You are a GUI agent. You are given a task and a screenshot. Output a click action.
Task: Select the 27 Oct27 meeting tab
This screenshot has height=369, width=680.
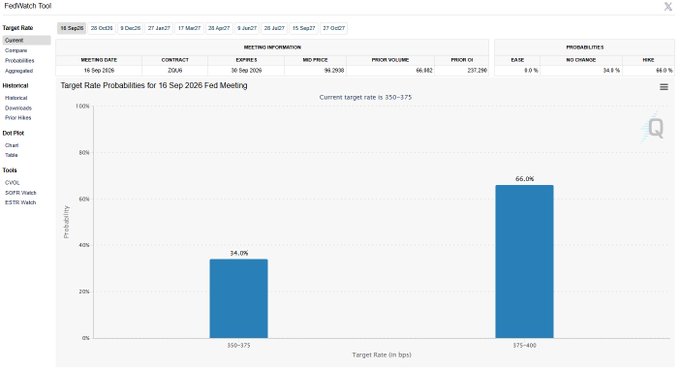pyautogui.click(x=334, y=28)
